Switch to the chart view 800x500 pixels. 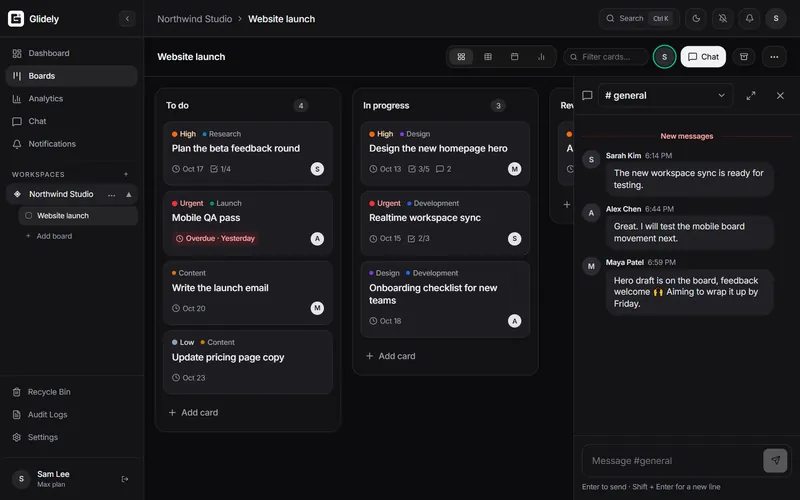point(541,57)
